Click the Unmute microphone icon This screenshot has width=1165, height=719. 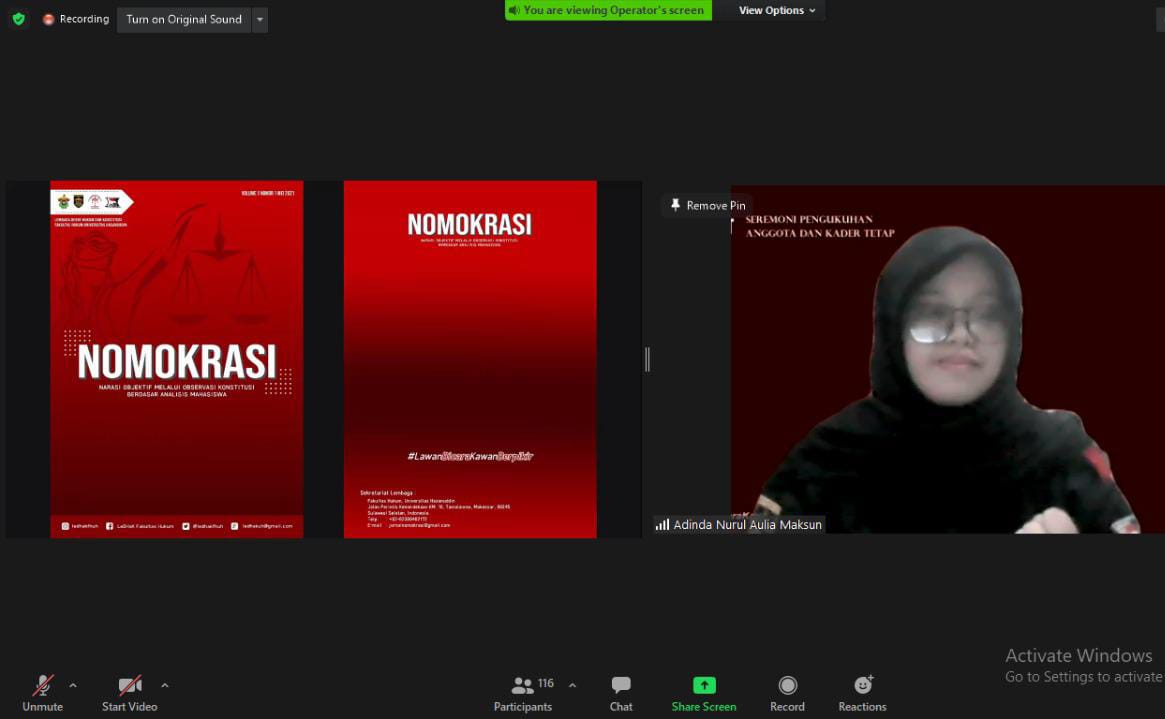pos(42,685)
